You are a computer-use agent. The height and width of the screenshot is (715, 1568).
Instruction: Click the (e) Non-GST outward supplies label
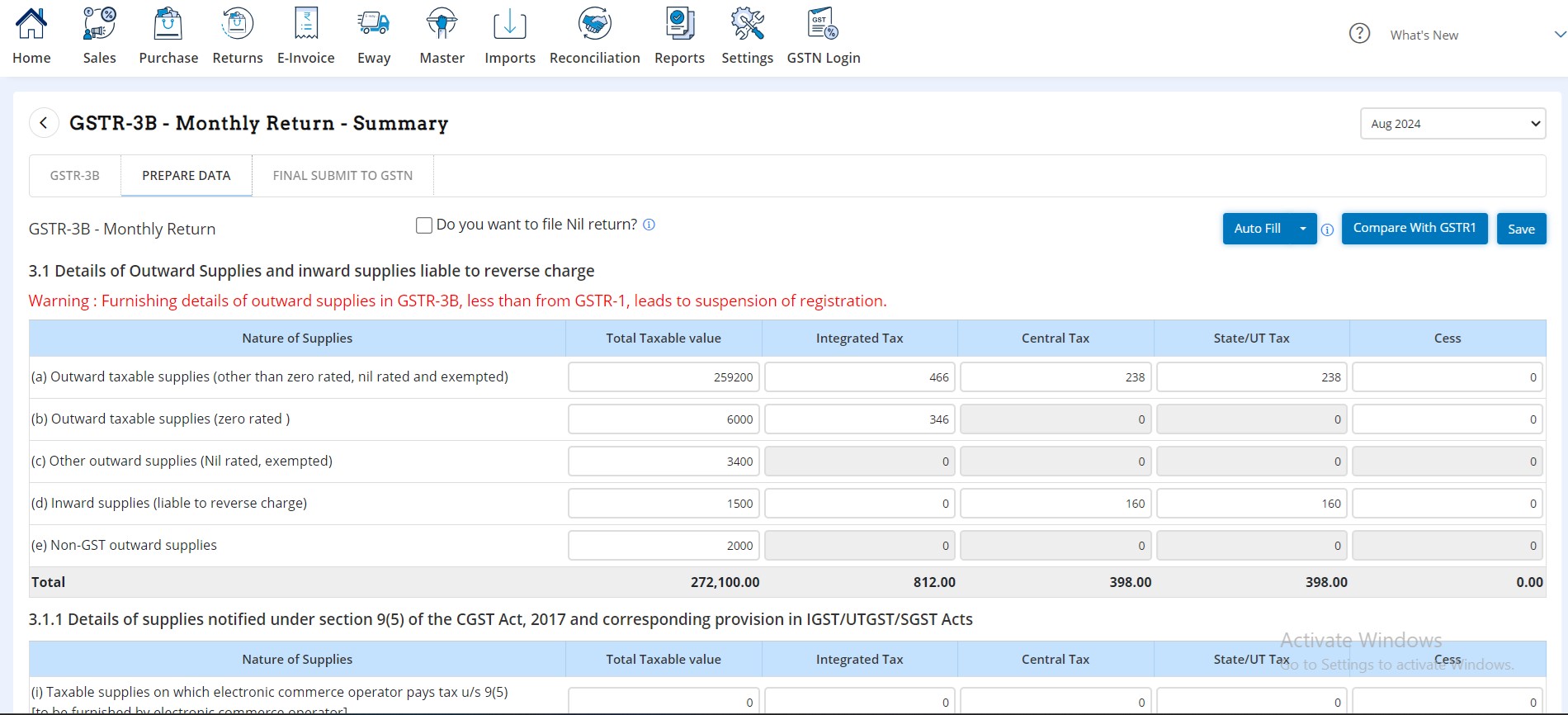[x=124, y=545]
